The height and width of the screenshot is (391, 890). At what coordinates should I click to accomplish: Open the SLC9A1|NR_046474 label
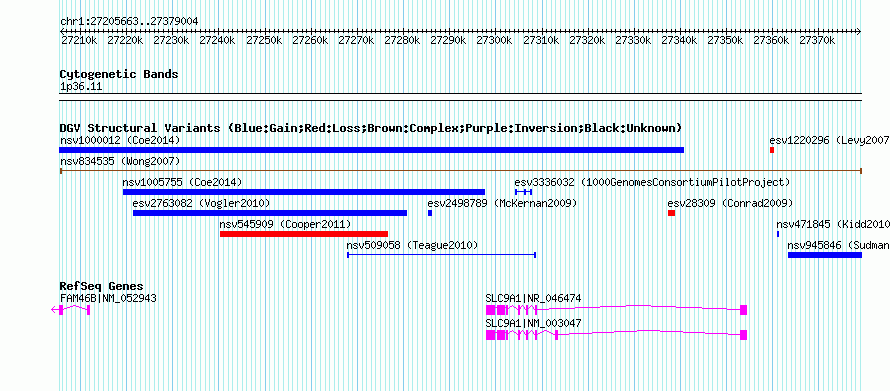point(534,298)
